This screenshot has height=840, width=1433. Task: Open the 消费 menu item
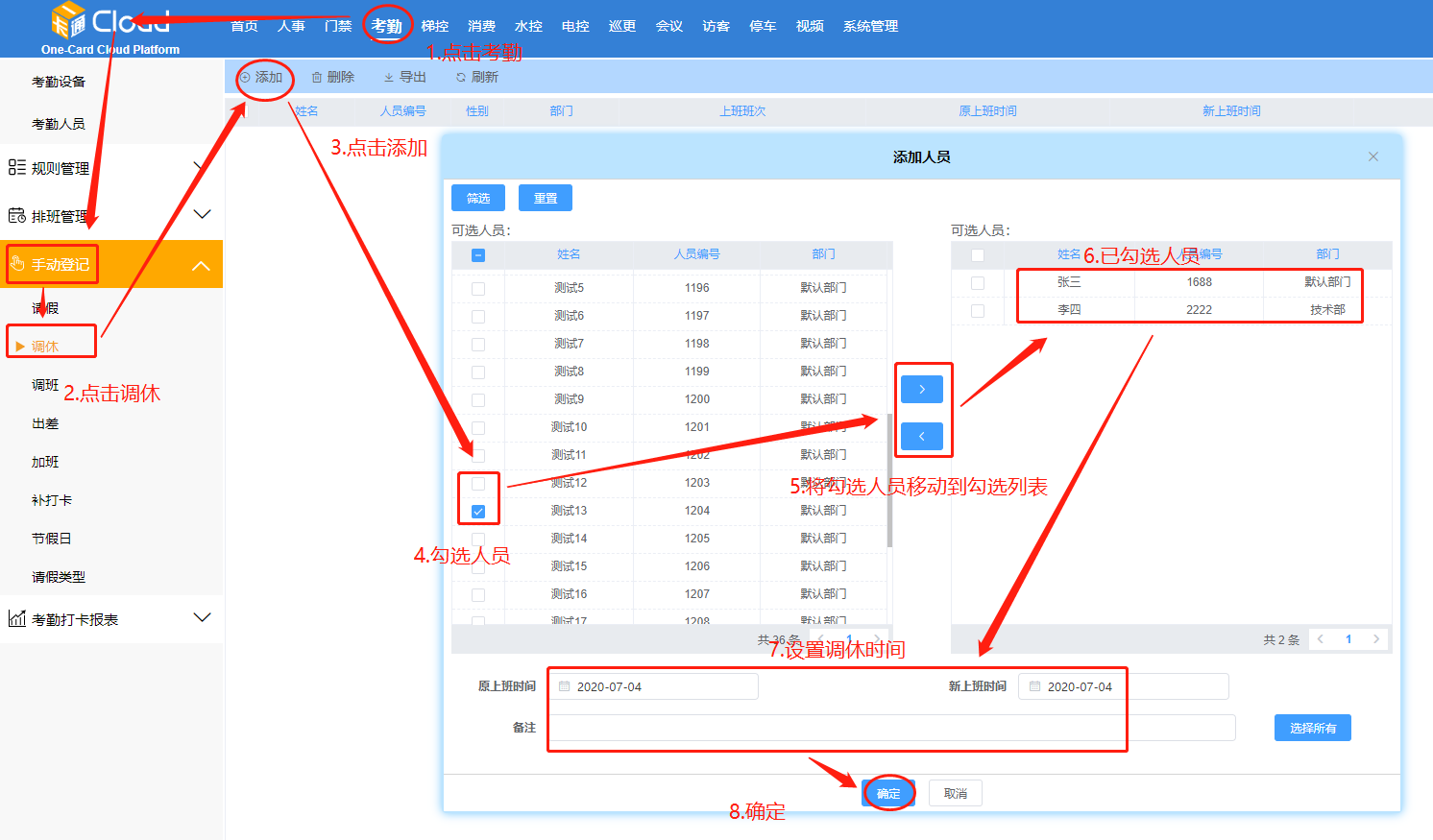coord(481,26)
